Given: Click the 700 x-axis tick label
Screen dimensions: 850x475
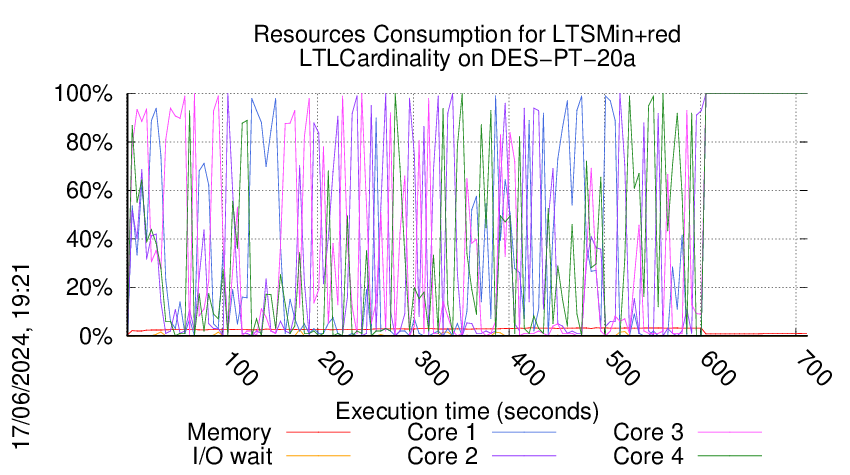Looking at the screenshot, I should (814, 369).
